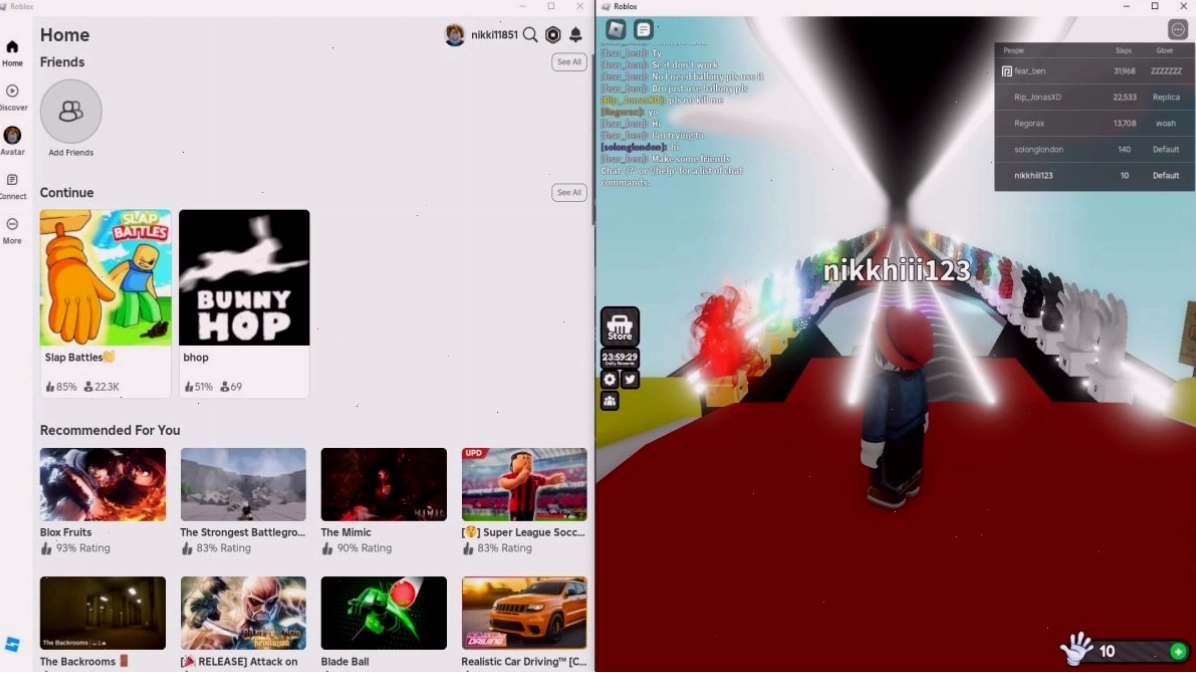Select Rip_JonasXD in the leaderboard
1196x673 pixels.
(x=1094, y=97)
